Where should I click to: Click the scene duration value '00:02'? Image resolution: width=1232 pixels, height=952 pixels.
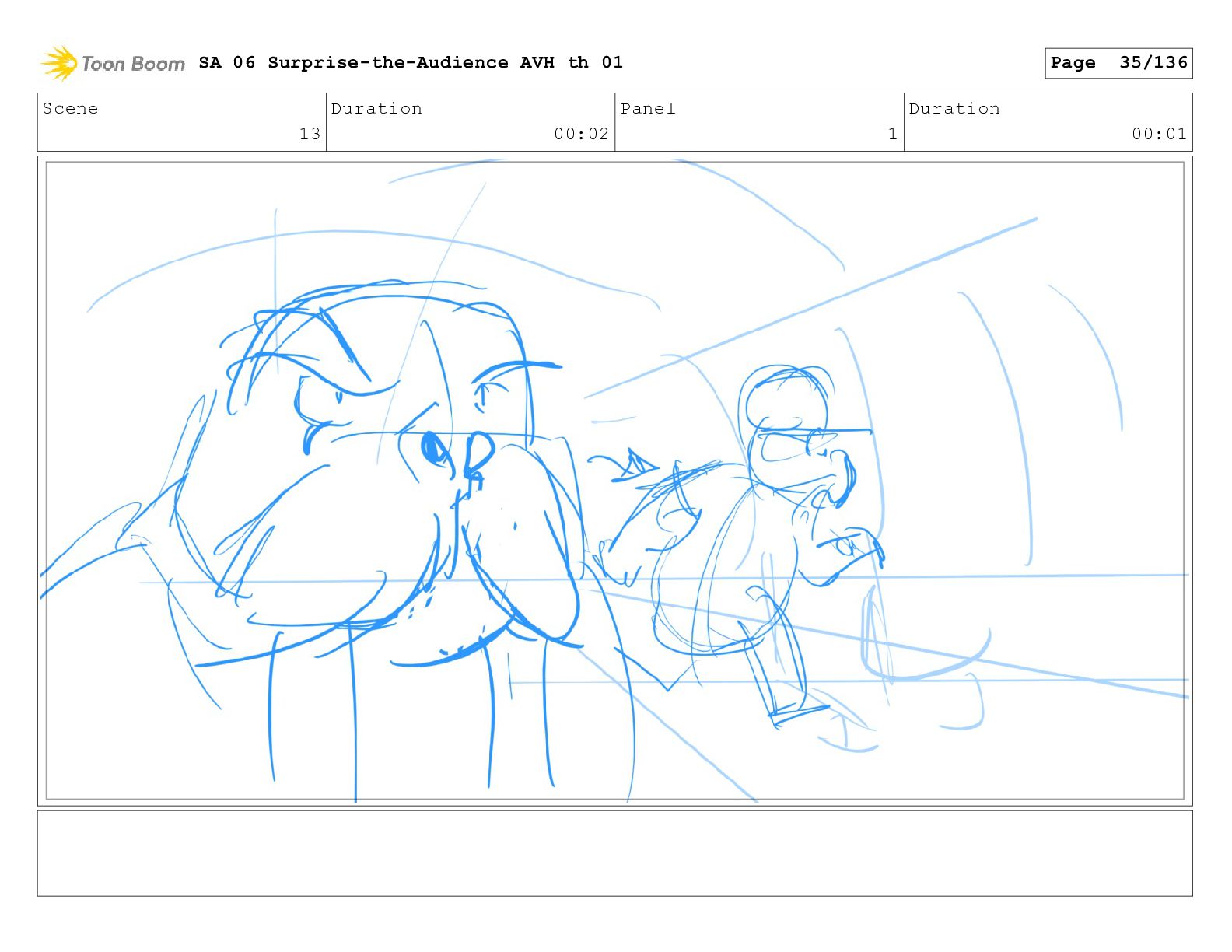[x=581, y=134]
